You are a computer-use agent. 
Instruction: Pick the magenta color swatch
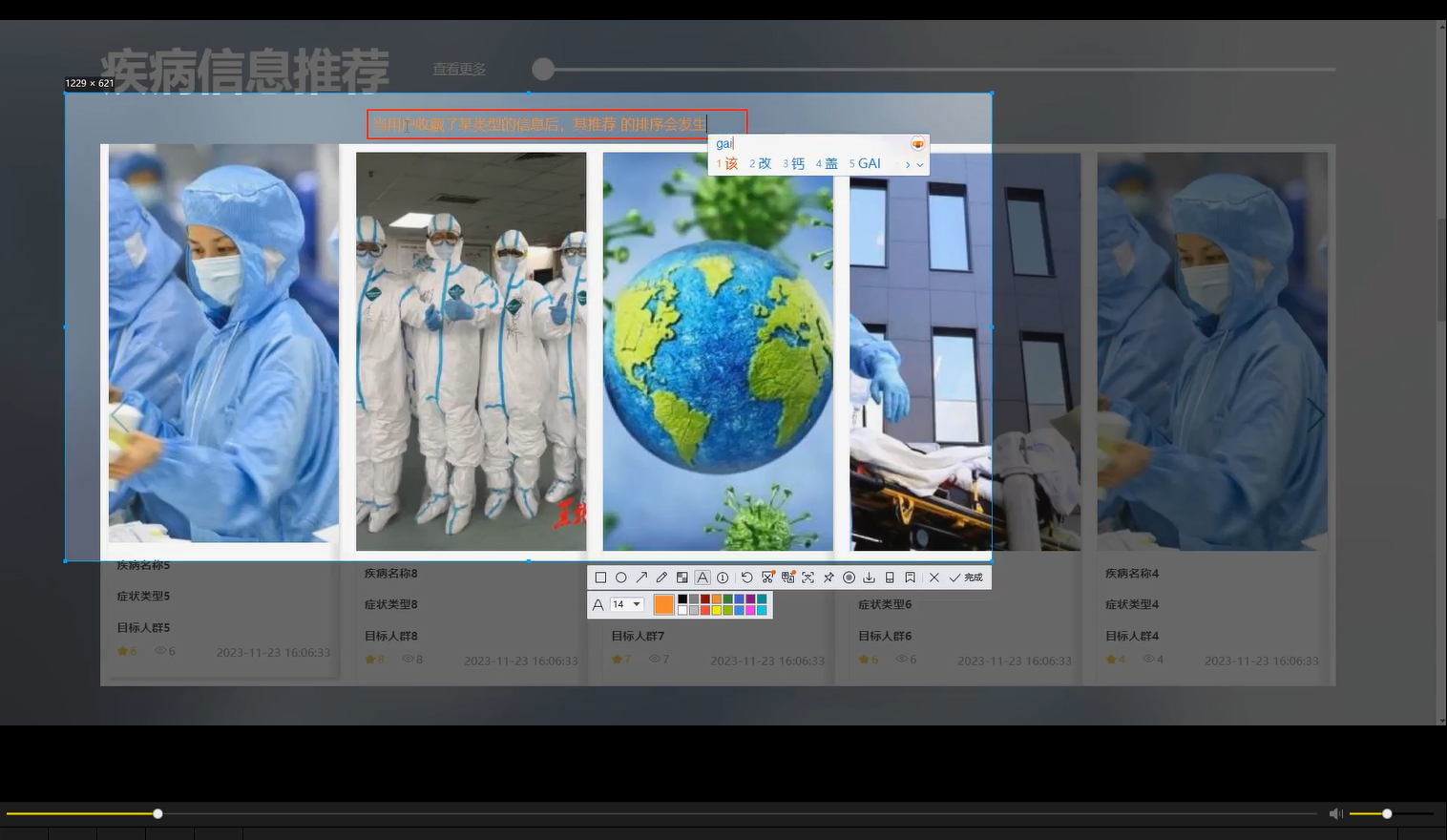750,610
